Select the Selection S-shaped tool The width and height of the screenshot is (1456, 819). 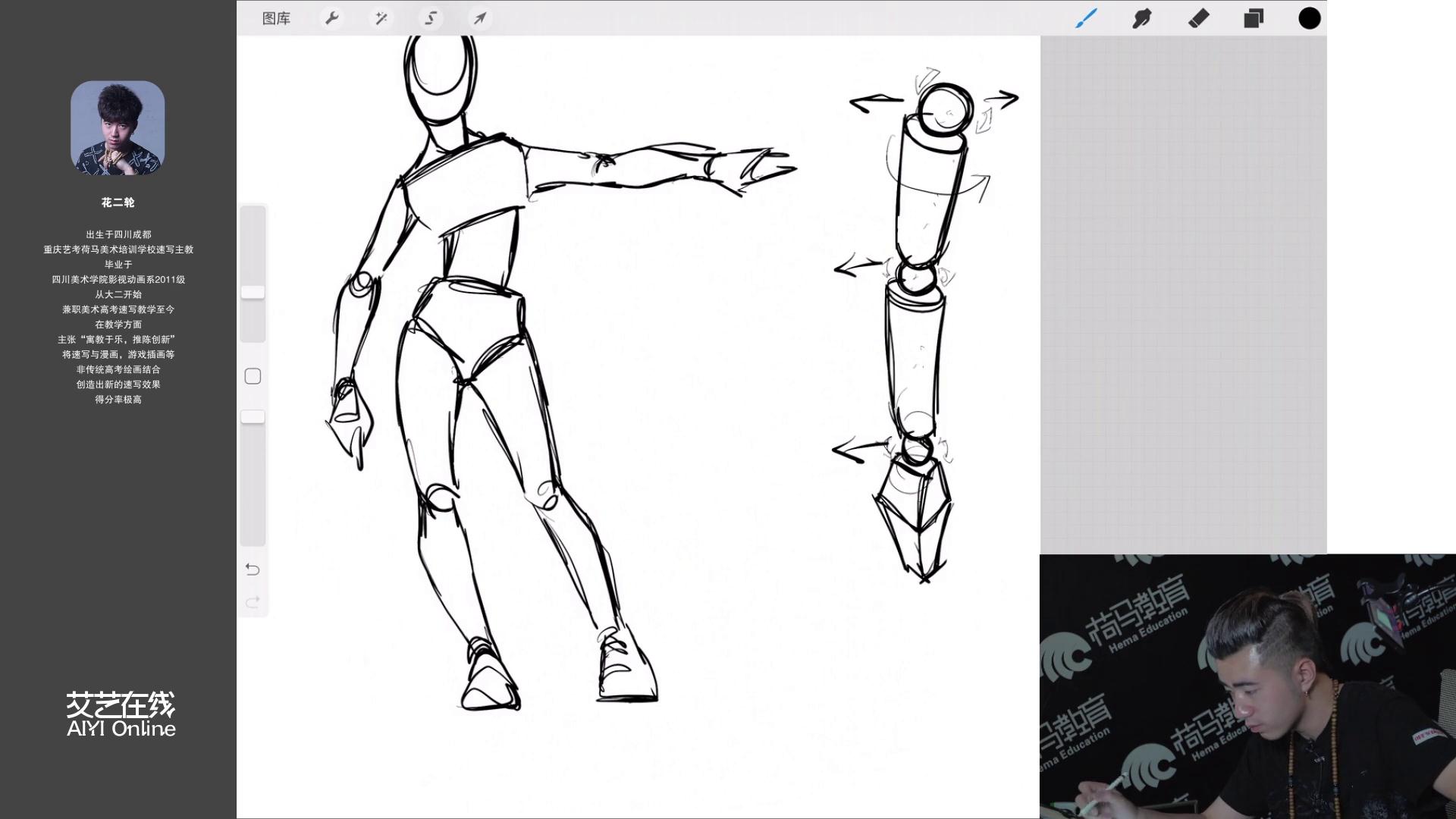point(431,18)
